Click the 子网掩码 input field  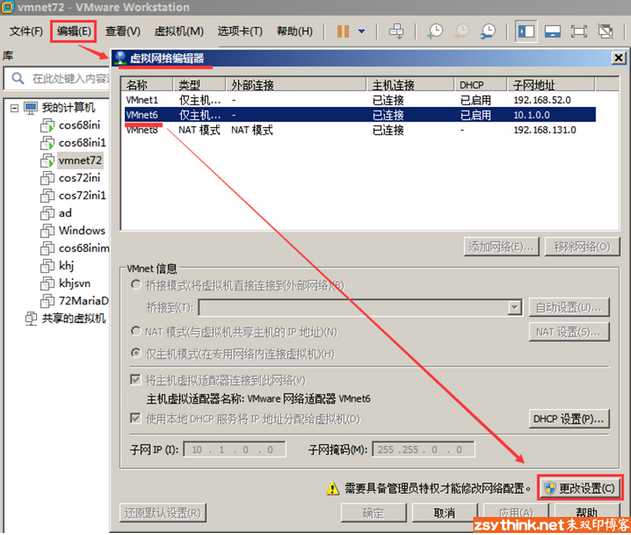[423, 450]
